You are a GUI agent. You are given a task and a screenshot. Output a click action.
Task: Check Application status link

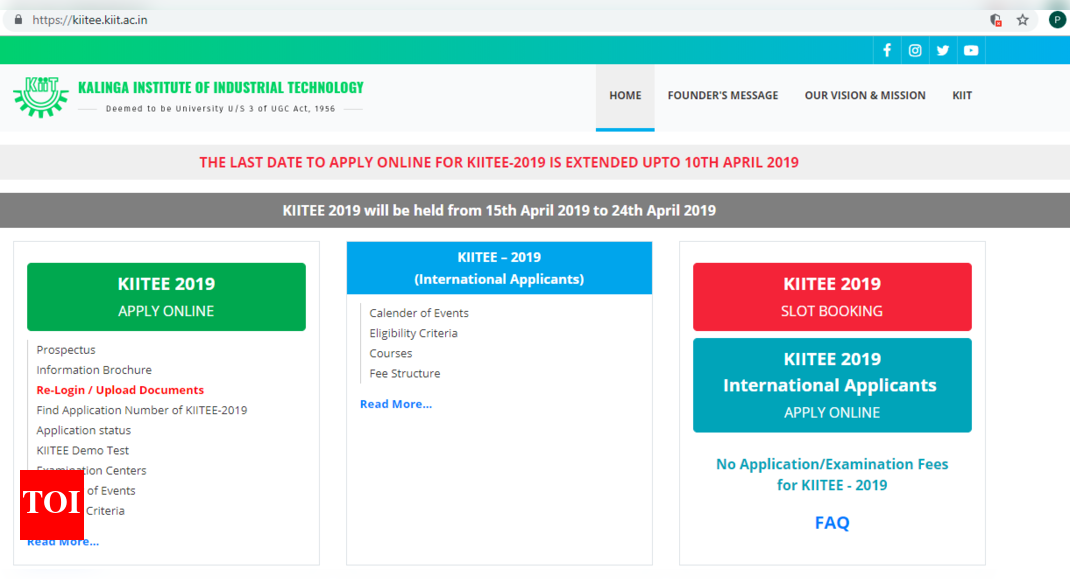tap(83, 430)
